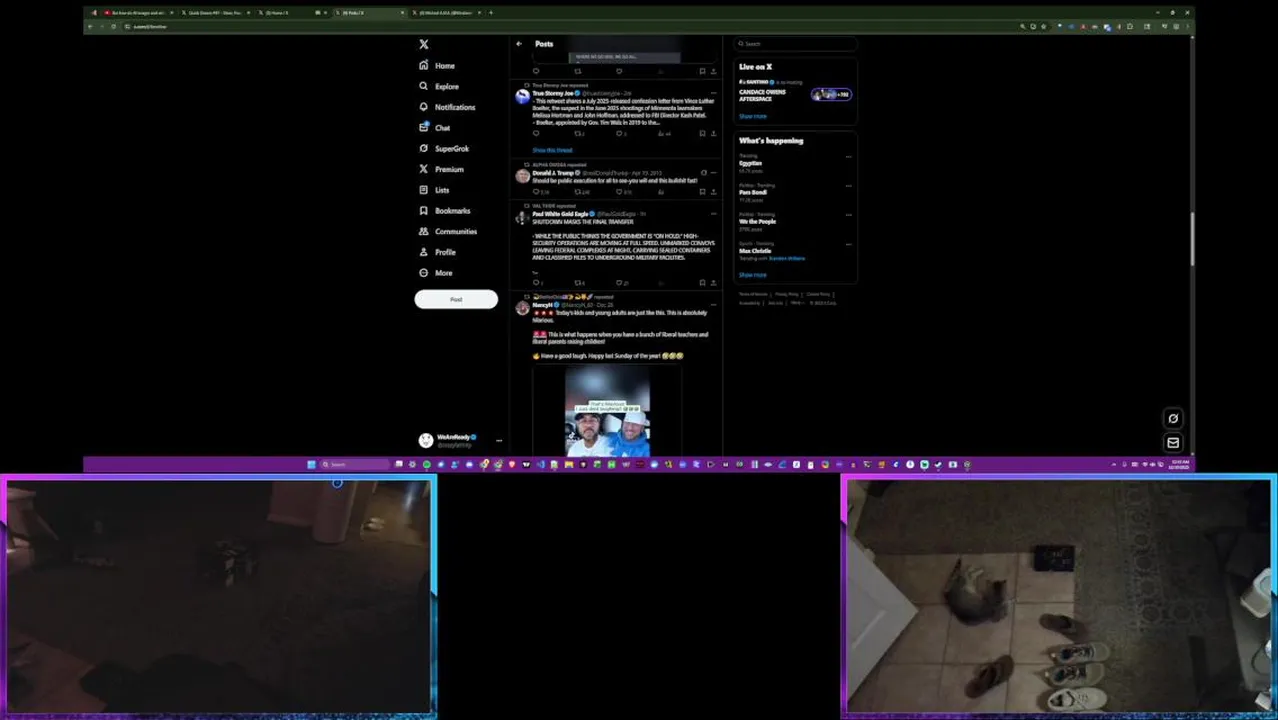Like the top partially visible post
This screenshot has width=1278, height=720.
(619, 71)
